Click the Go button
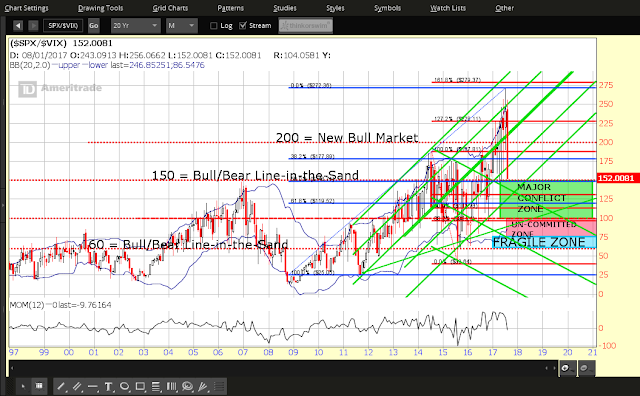This screenshot has width=640, height=396. tap(93, 26)
